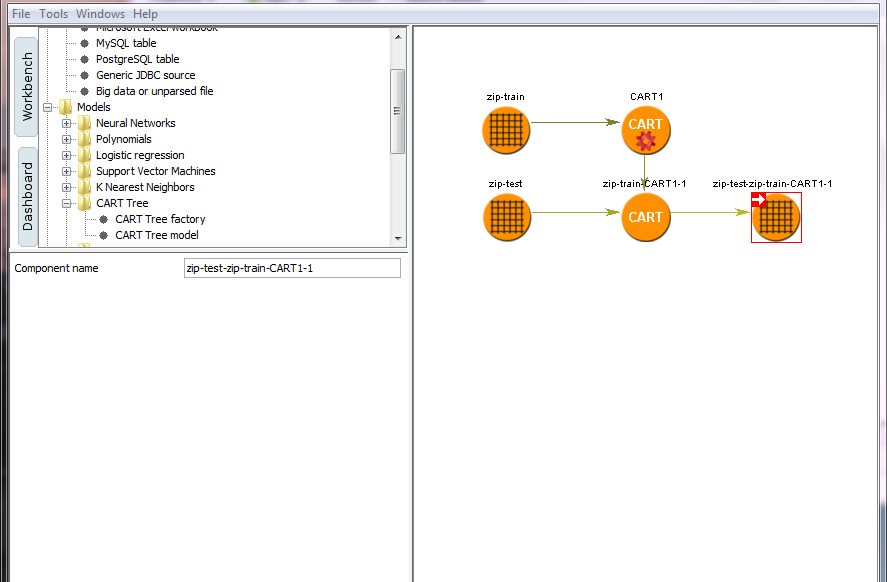This screenshot has width=887, height=582.
Task: Click the Component name text field
Action: pyautogui.click(x=292, y=268)
